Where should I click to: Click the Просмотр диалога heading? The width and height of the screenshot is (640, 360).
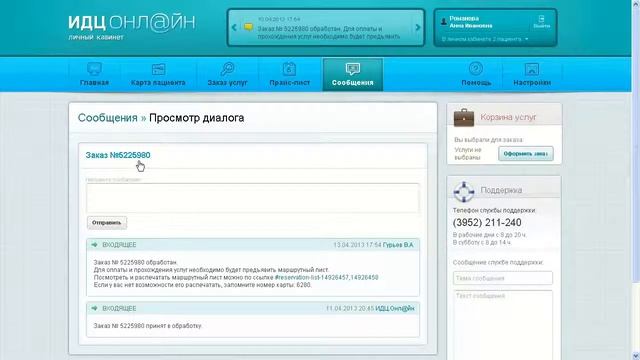tap(197, 118)
